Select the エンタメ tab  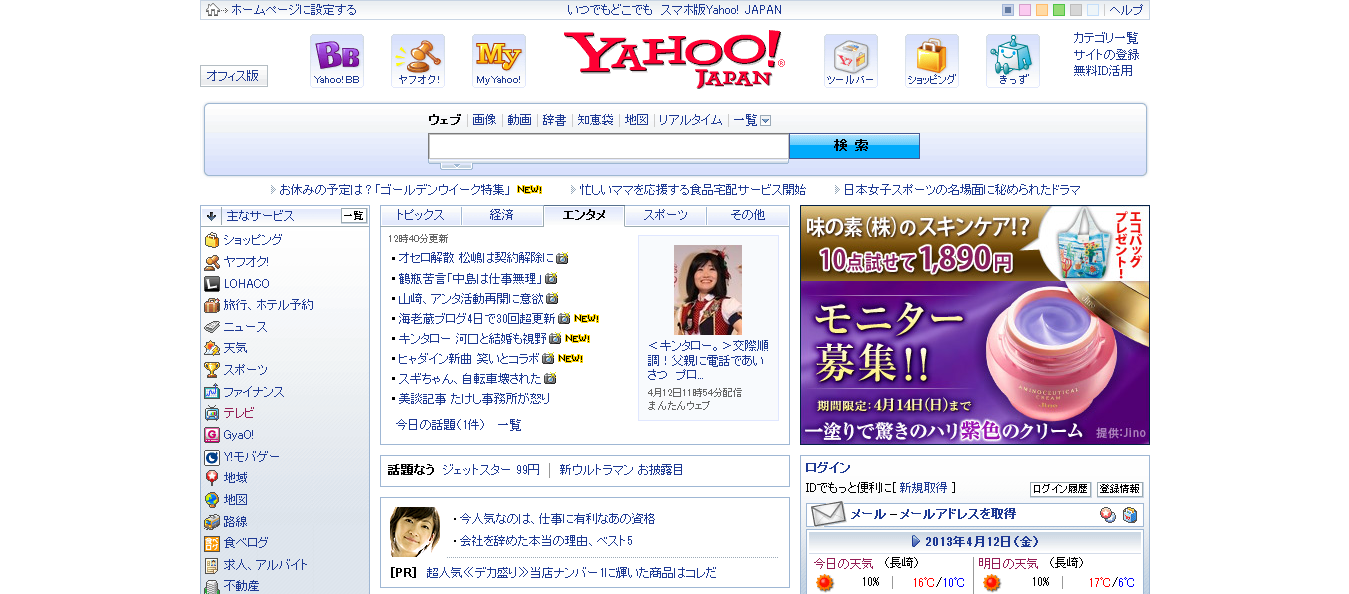(x=584, y=215)
